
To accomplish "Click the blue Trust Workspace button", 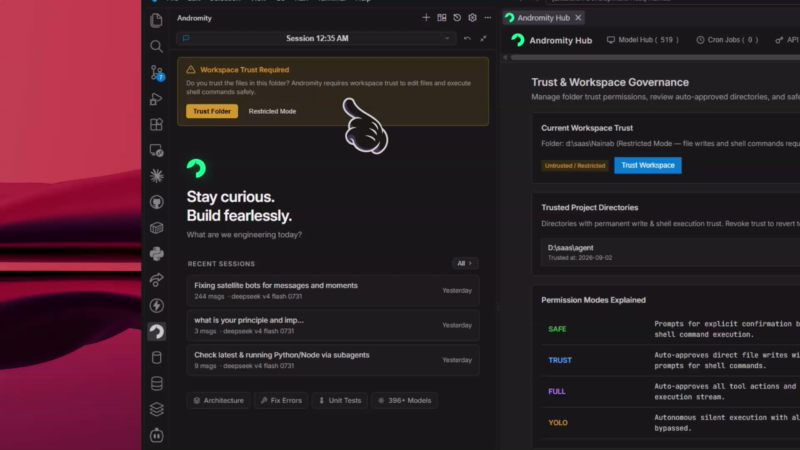I will coord(647,165).
